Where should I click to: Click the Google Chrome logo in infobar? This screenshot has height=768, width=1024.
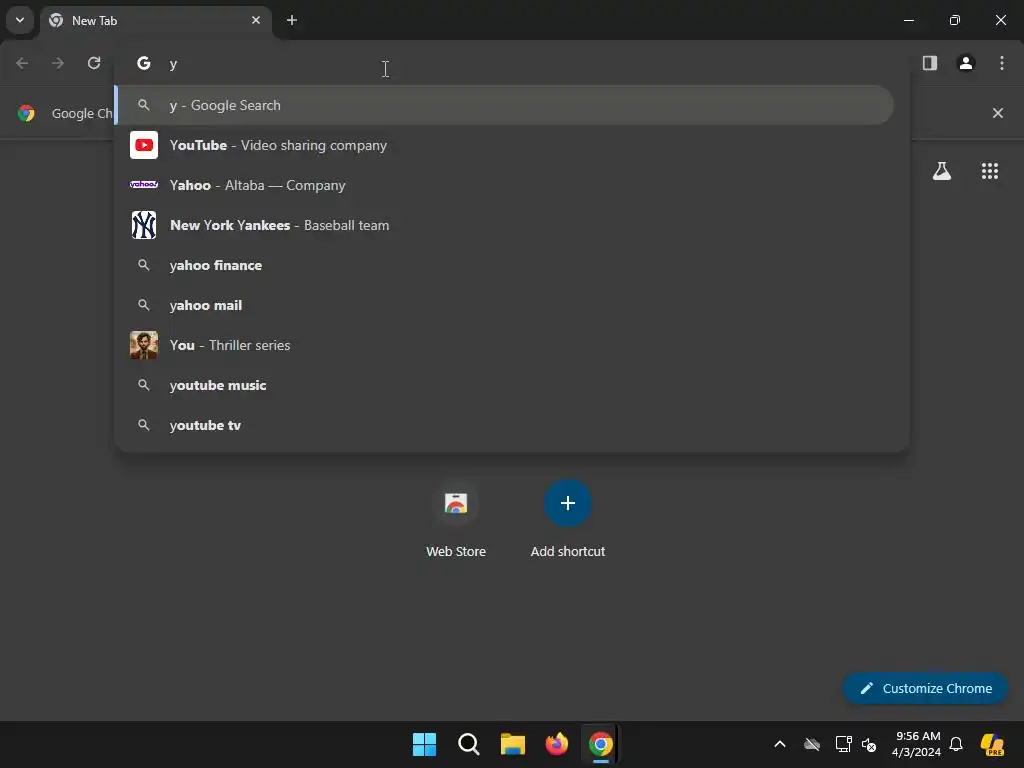pyautogui.click(x=26, y=113)
